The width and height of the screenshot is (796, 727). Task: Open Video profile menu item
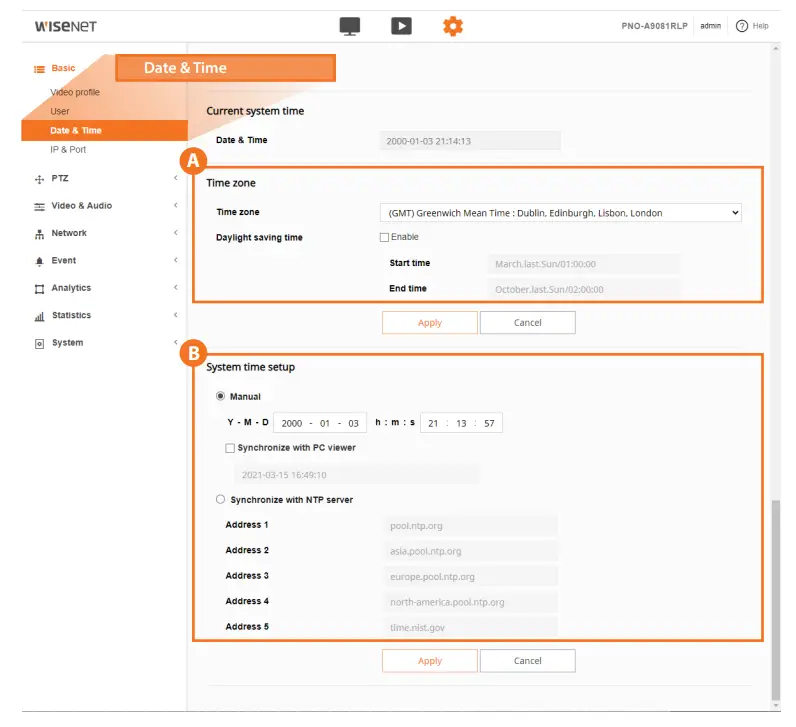click(x=75, y=92)
